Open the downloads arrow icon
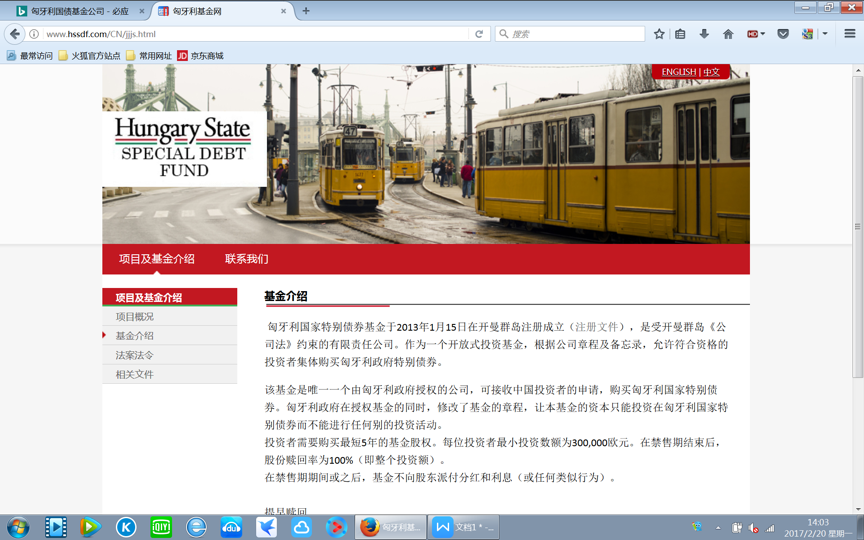 click(x=704, y=34)
